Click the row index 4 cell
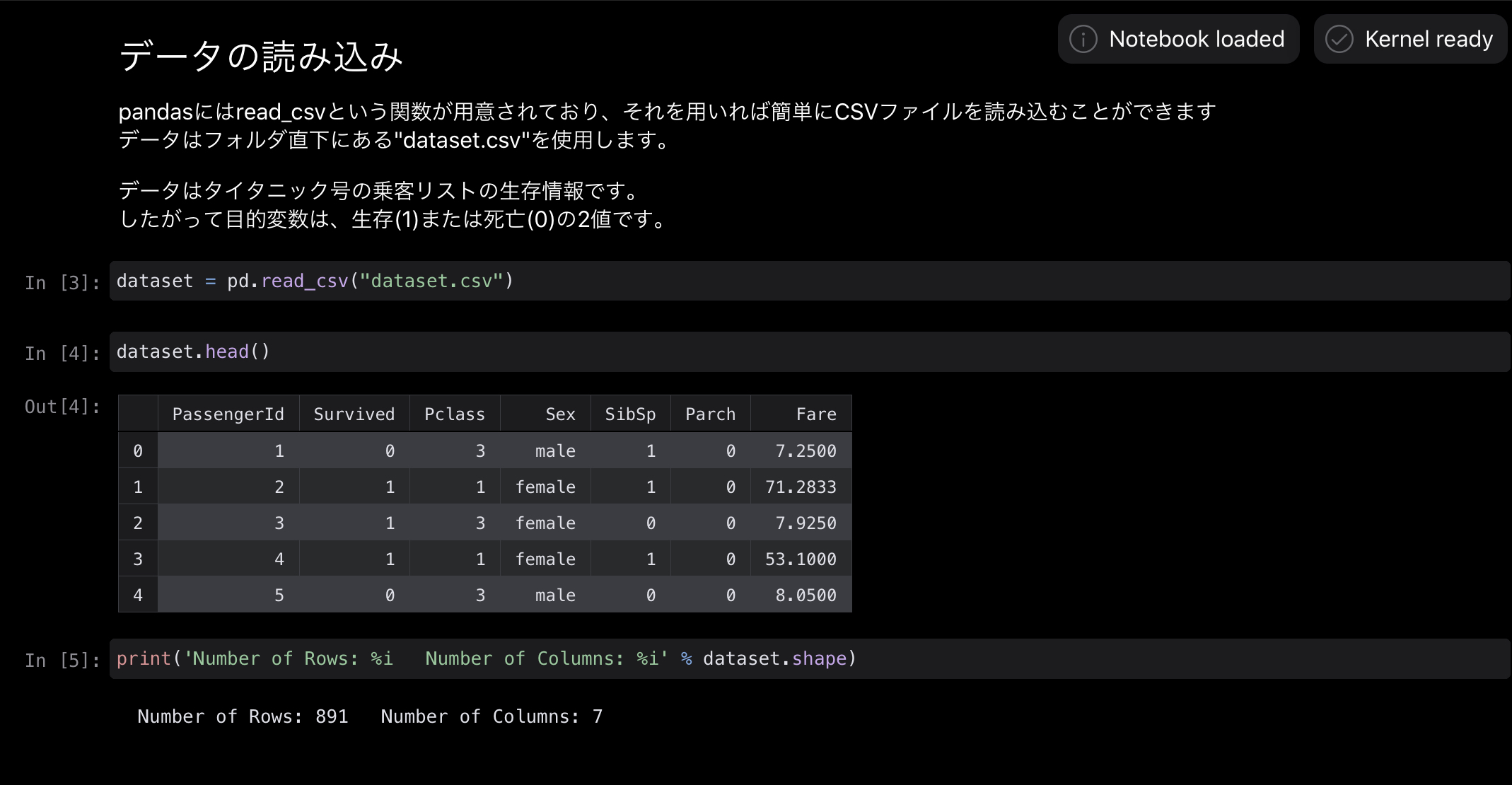Viewport: 1512px width, 785px height. [138, 595]
